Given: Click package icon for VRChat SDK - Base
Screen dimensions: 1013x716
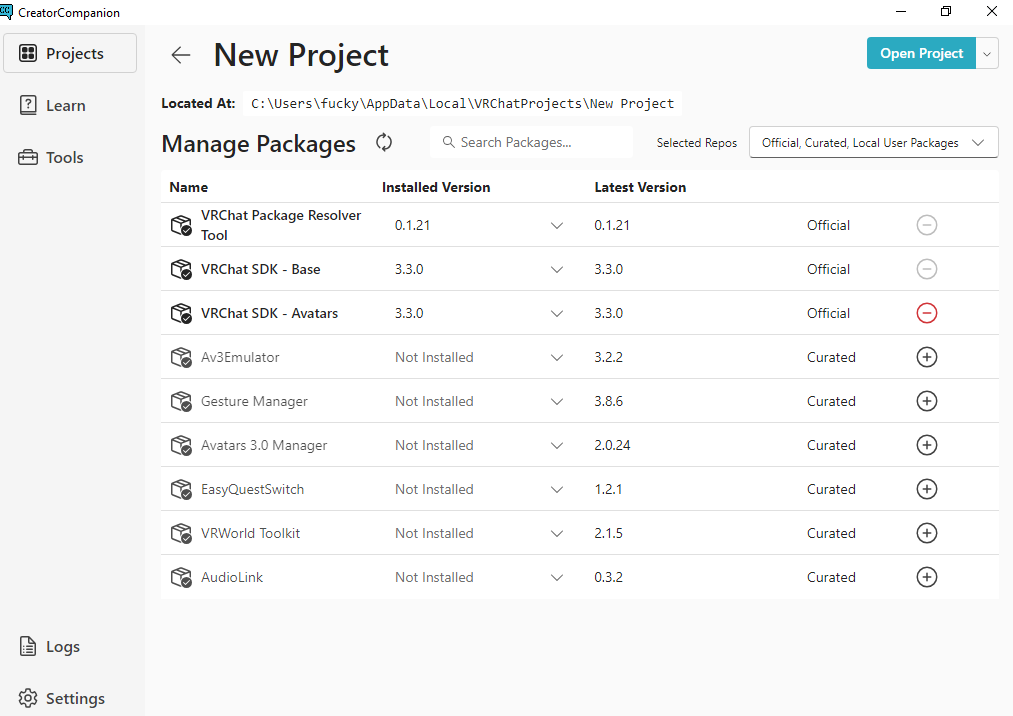Looking at the screenshot, I should pos(181,269).
